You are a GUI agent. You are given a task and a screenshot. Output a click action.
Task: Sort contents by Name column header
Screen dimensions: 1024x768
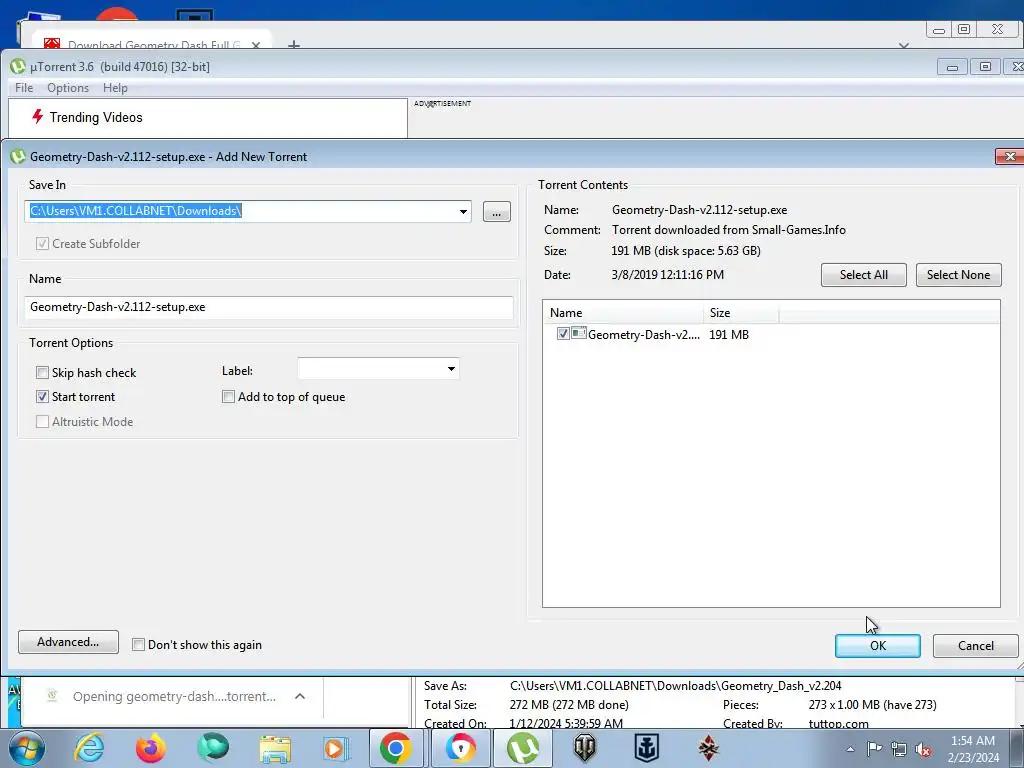[623, 313]
